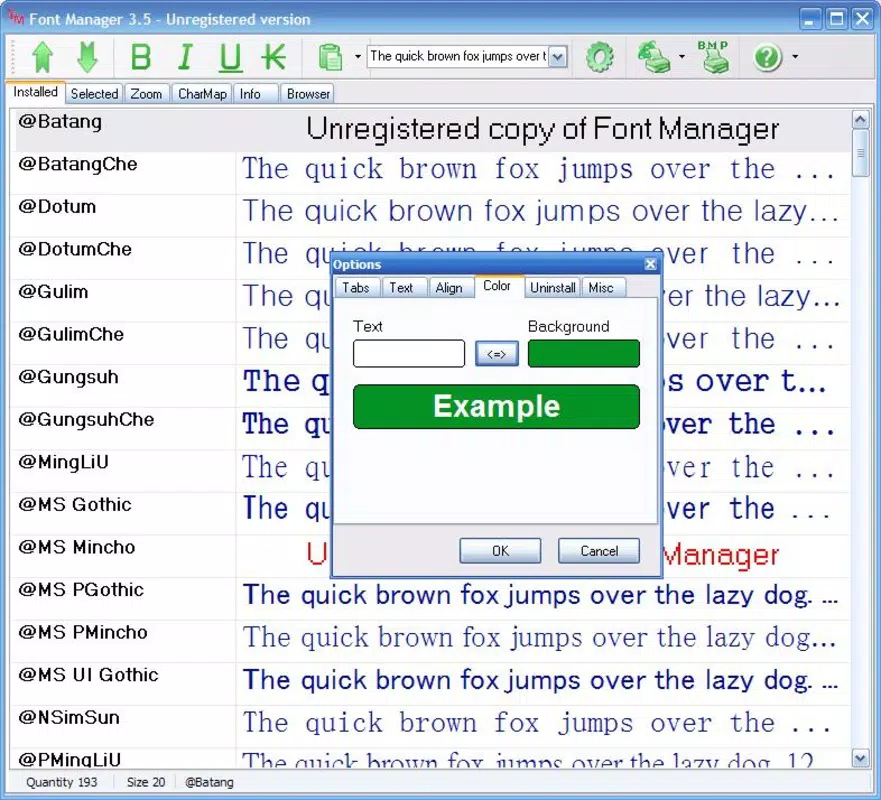
Task: Close the Options dialog with X
Action: click(650, 264)
